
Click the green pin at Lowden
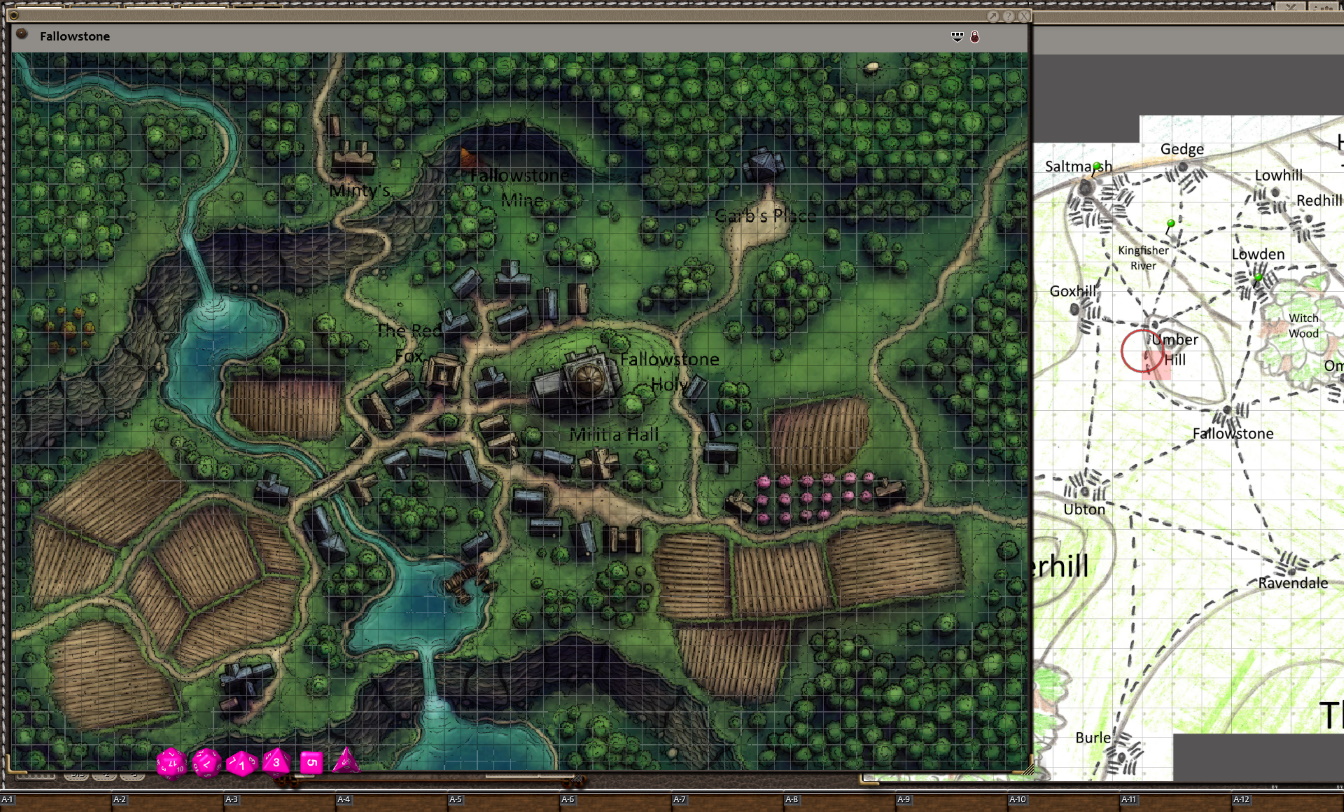1258,278
